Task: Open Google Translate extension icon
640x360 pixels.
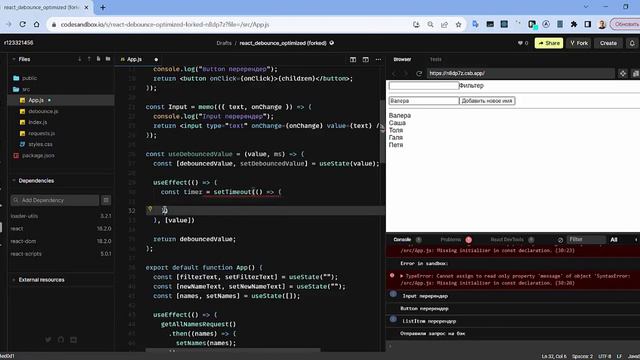Action: [476, 24]
